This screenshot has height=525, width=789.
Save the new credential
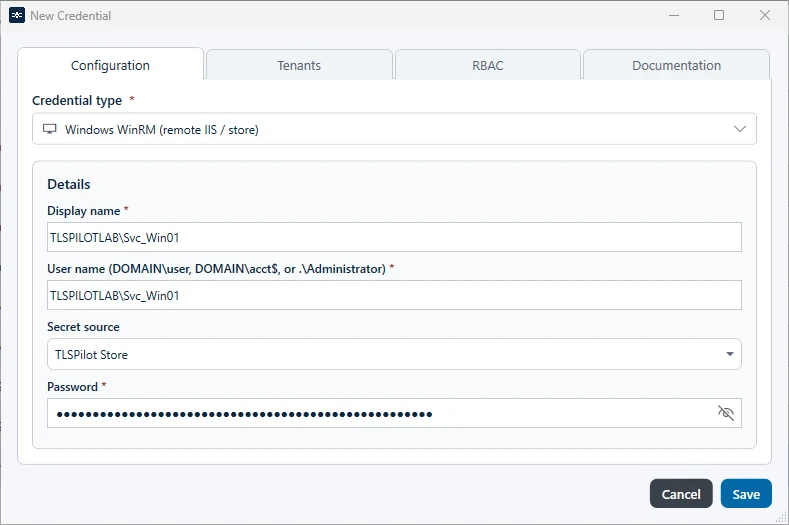746,494
